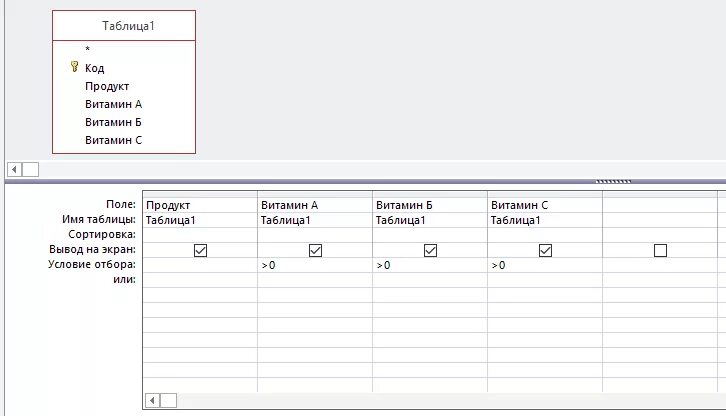The image size is (726, 416).
Task: Click the Витамин A criteria cell with >0
Action: tap(315, 265)
